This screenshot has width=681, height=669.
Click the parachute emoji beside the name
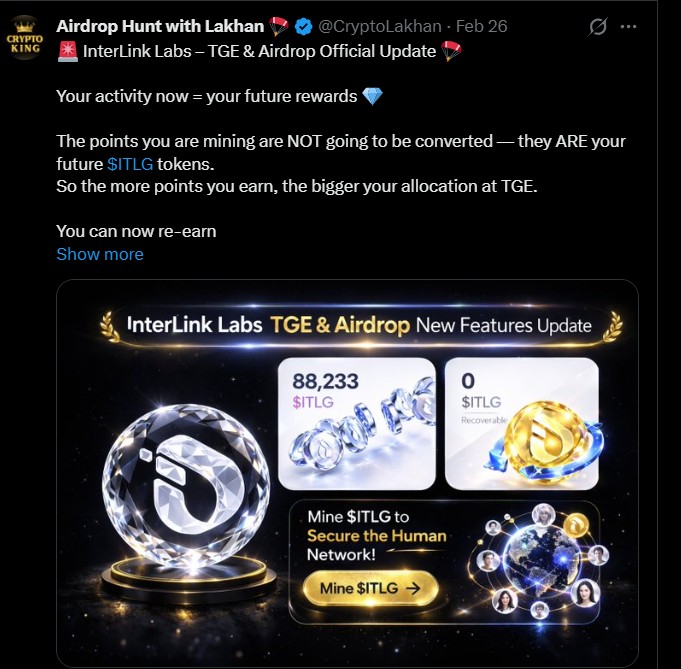point(278,26)
